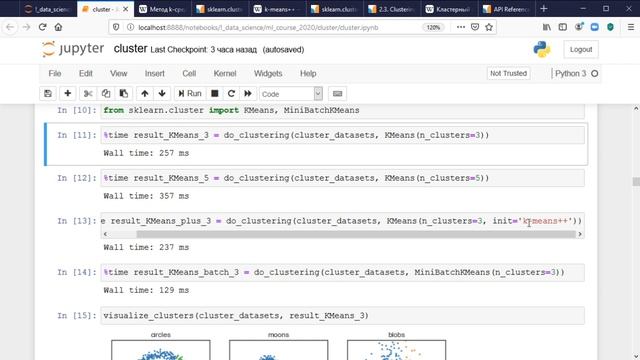
Task: Open the Cell menu
Action: click(189, 73)
